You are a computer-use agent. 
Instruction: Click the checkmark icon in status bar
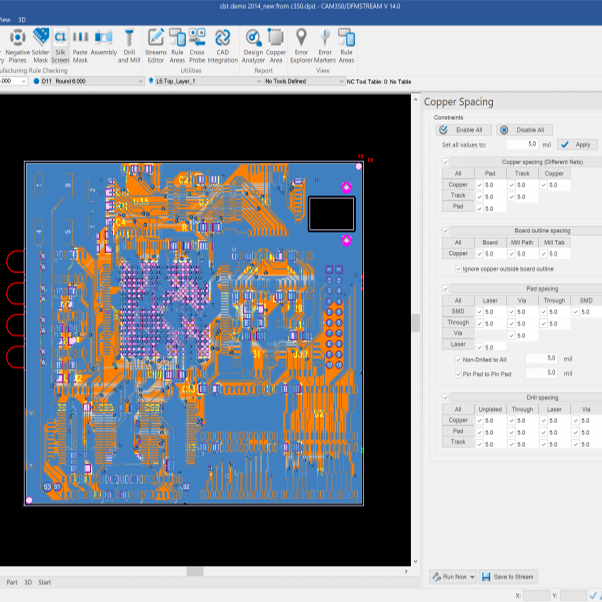point(594,595)
